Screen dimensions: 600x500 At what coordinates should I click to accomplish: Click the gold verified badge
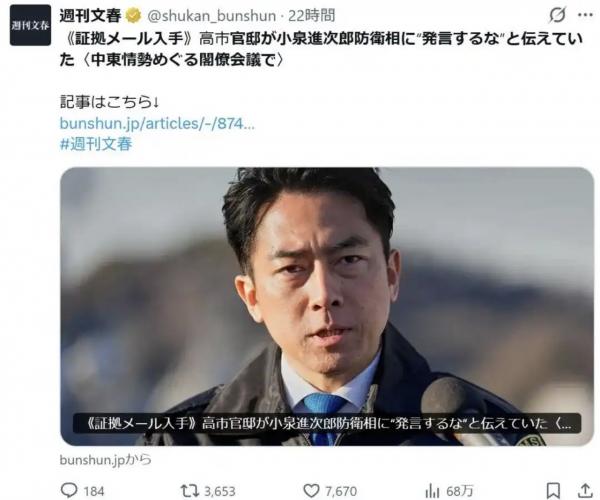pyautogui.click(x=133, y=16)
